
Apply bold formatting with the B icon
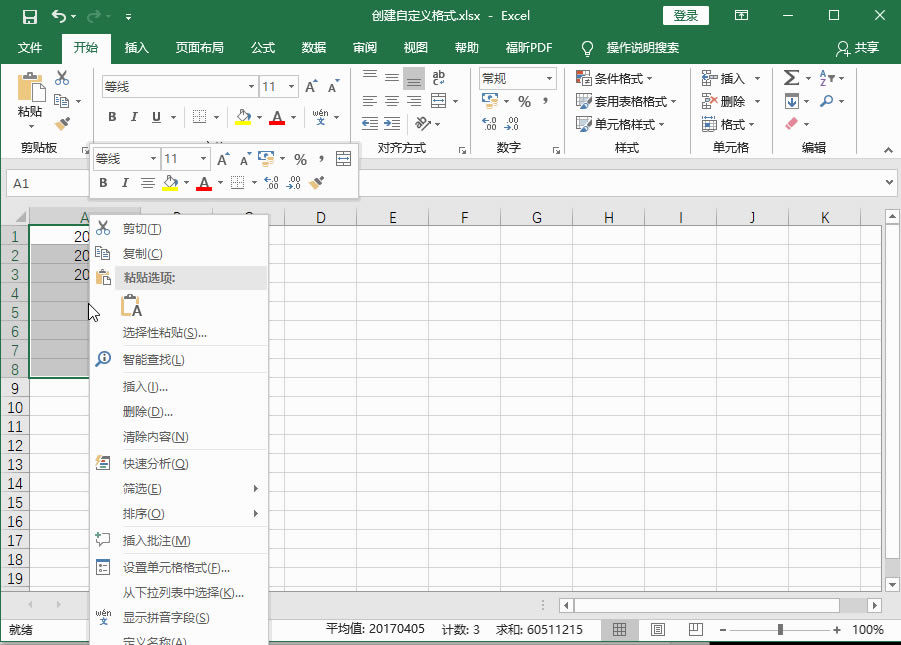coord(112,117)
